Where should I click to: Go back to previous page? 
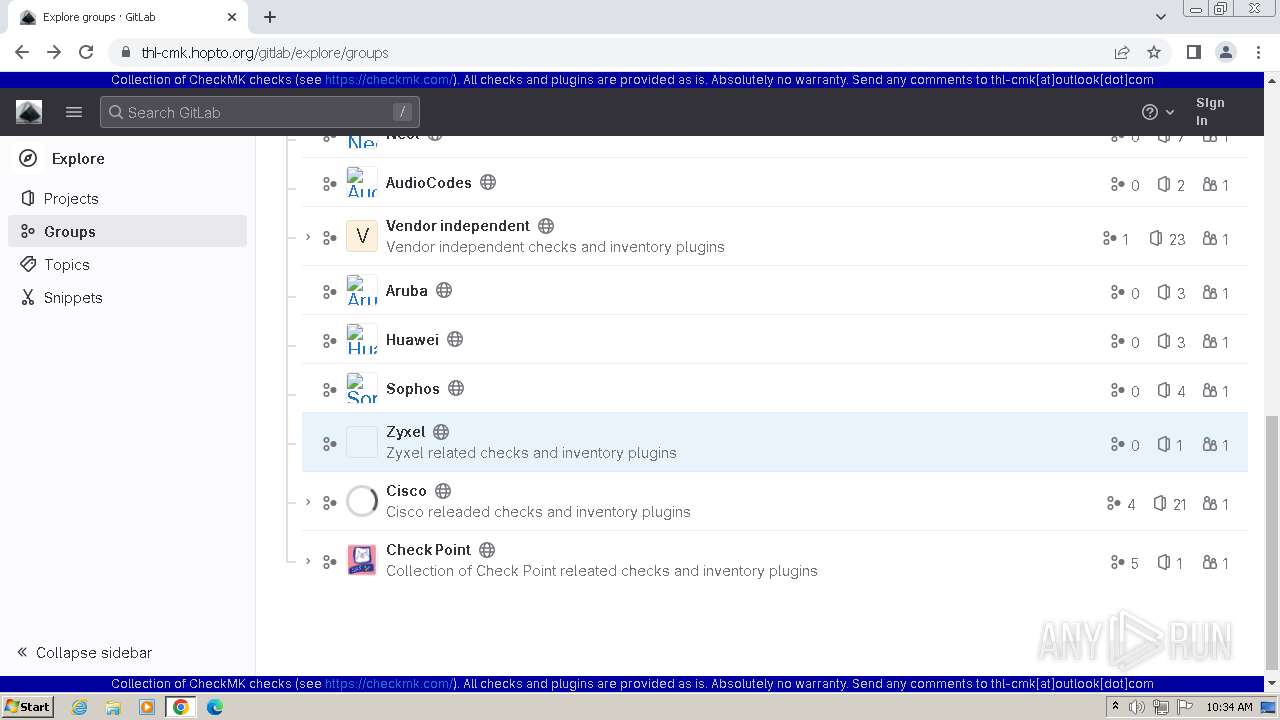(x=22, y=52)
